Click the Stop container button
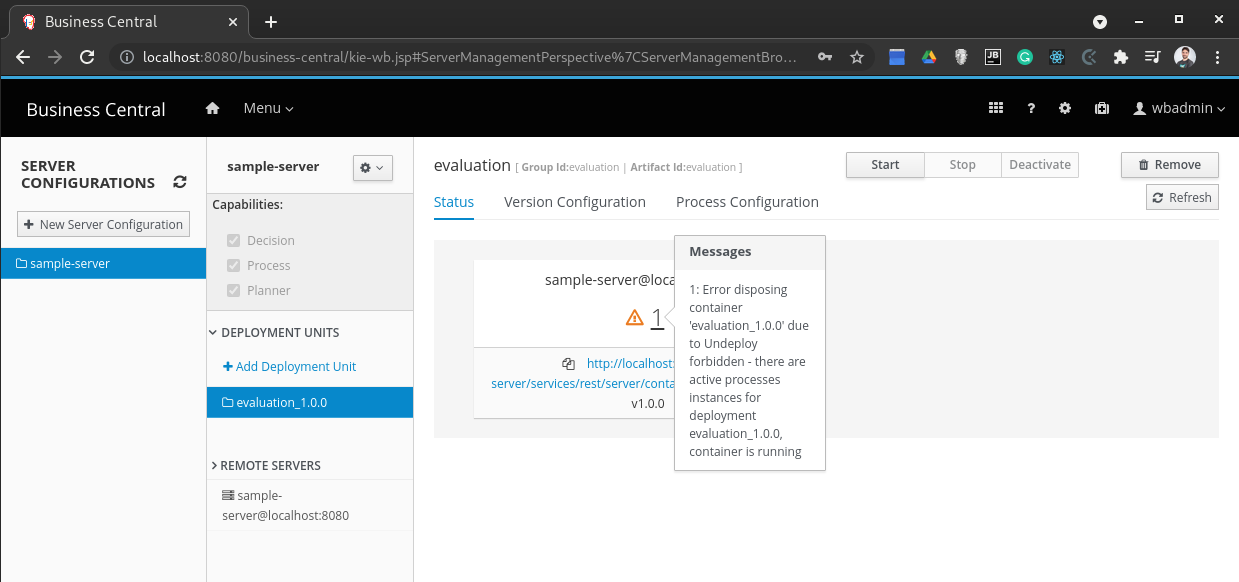The width and height of the screenshot is (1239, 582). pos(962,165)
